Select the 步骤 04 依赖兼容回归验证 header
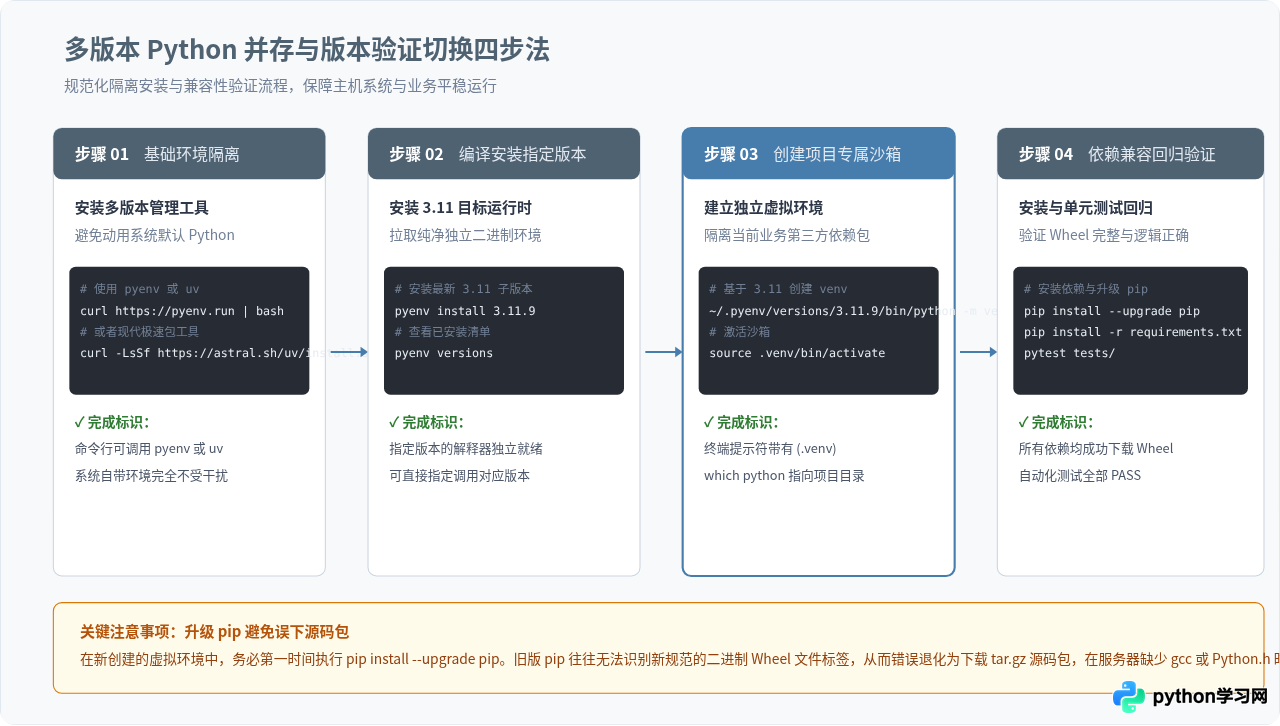 (1131, 154)
